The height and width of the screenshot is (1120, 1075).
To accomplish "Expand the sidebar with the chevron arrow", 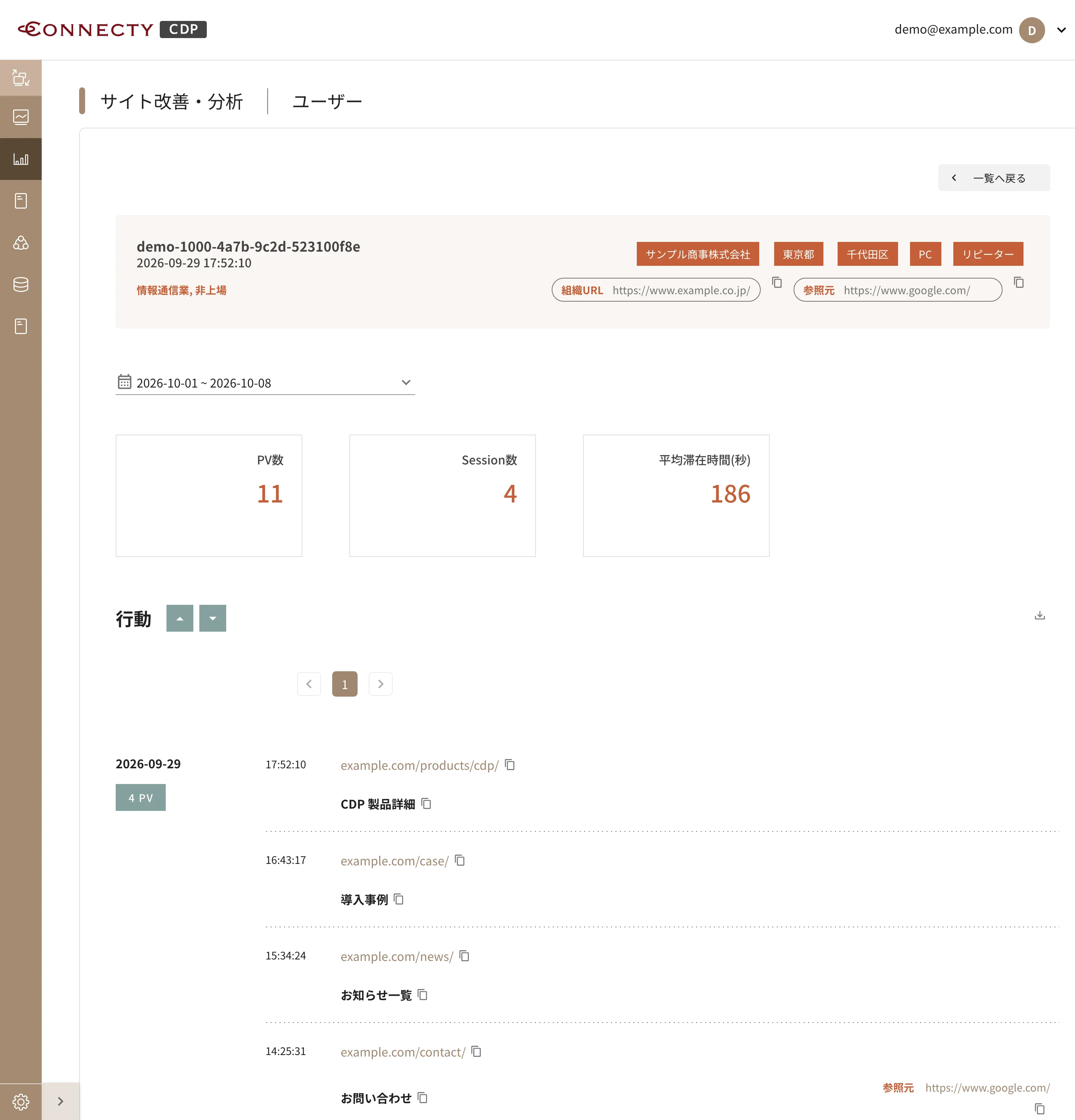I will tap(60, 1101).
